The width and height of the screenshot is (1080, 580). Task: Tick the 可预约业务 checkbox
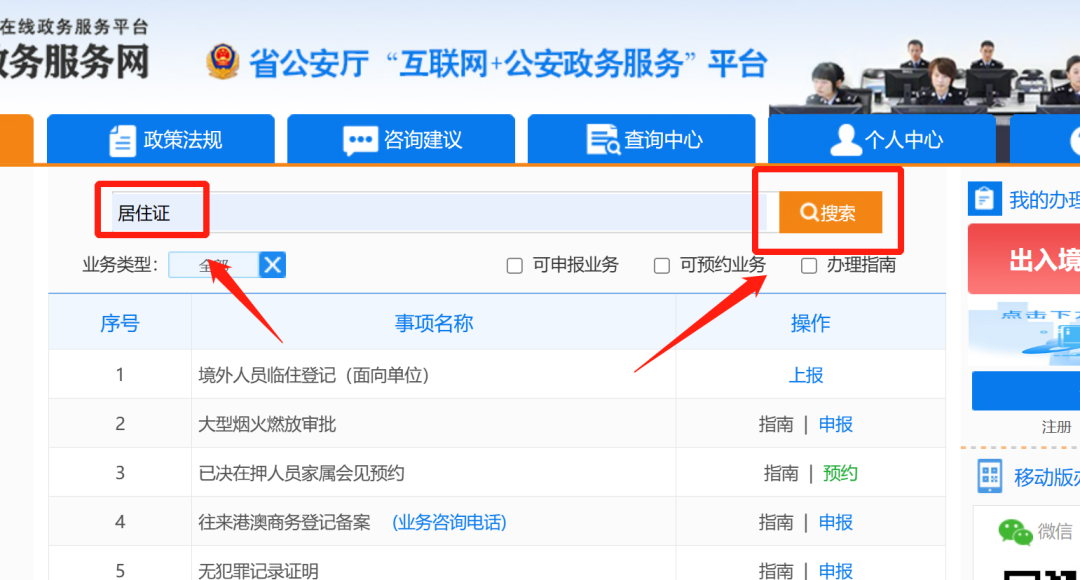[x=662, y=265]
